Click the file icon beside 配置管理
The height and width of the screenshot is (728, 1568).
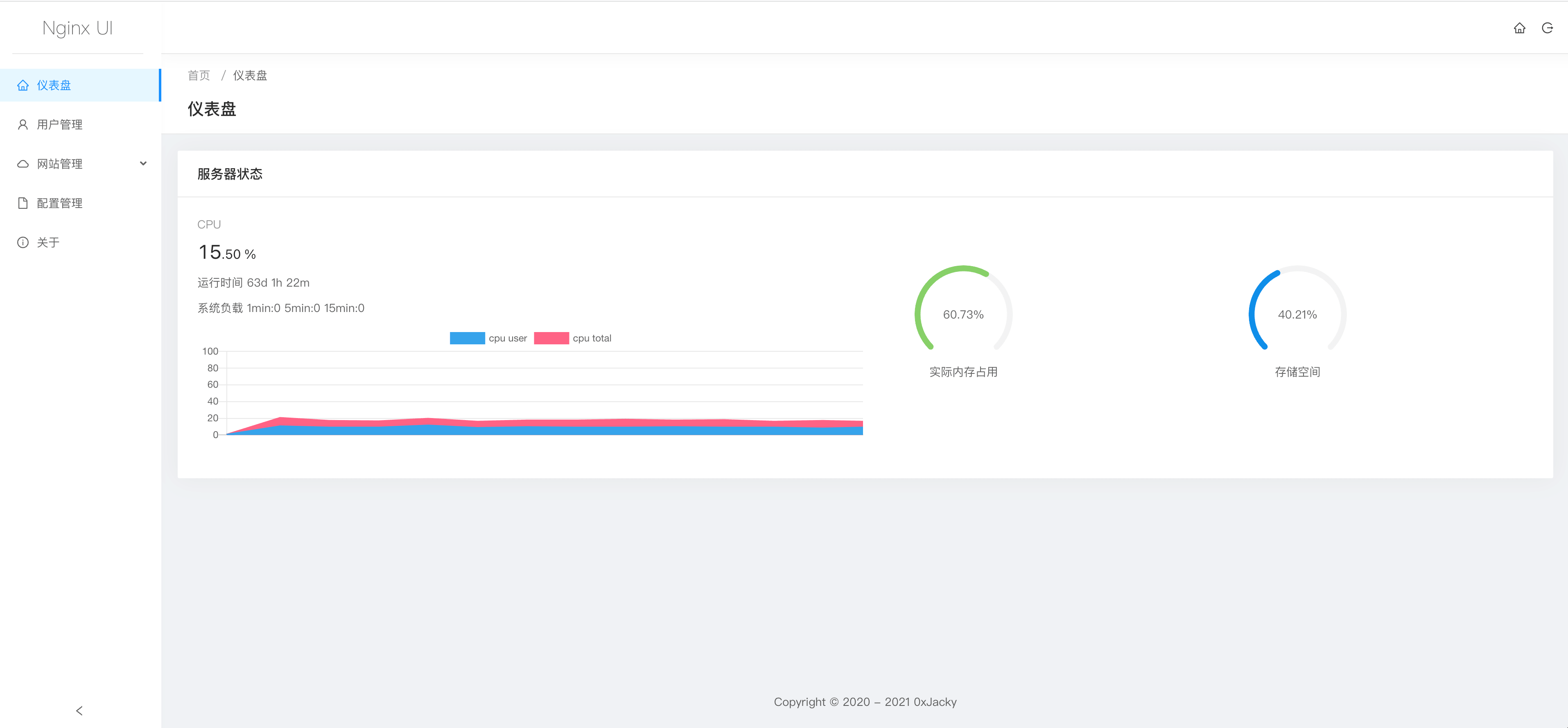[23, 203]
